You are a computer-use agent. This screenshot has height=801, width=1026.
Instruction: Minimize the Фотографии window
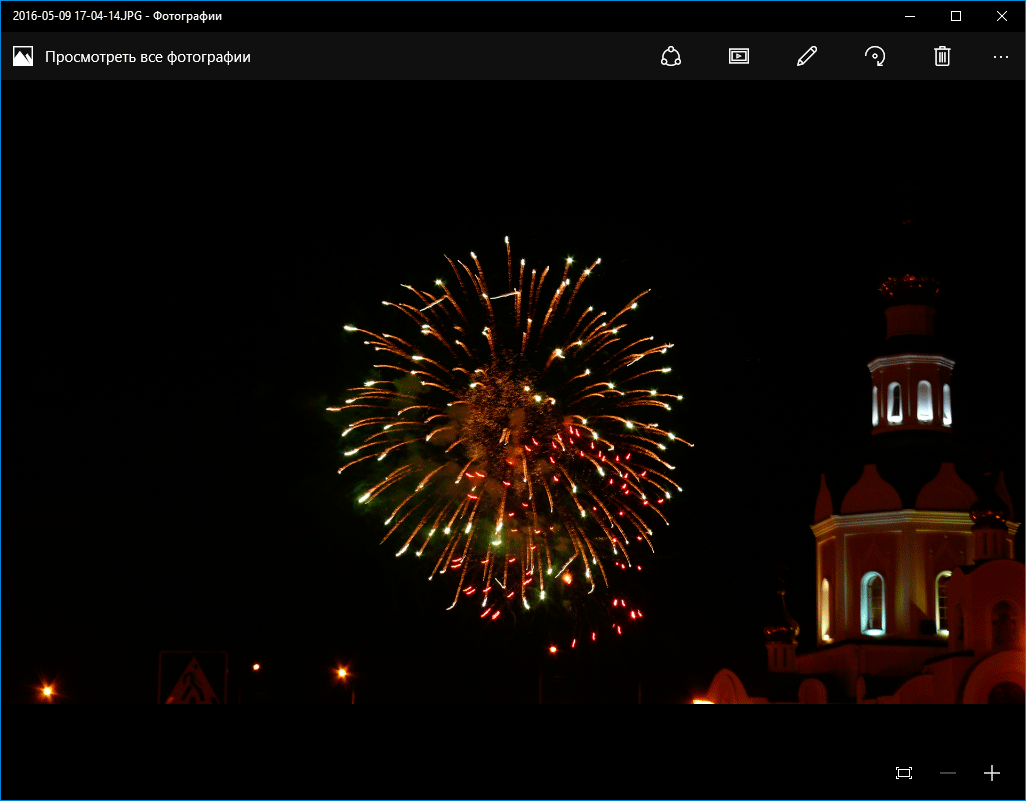[910, 16]
